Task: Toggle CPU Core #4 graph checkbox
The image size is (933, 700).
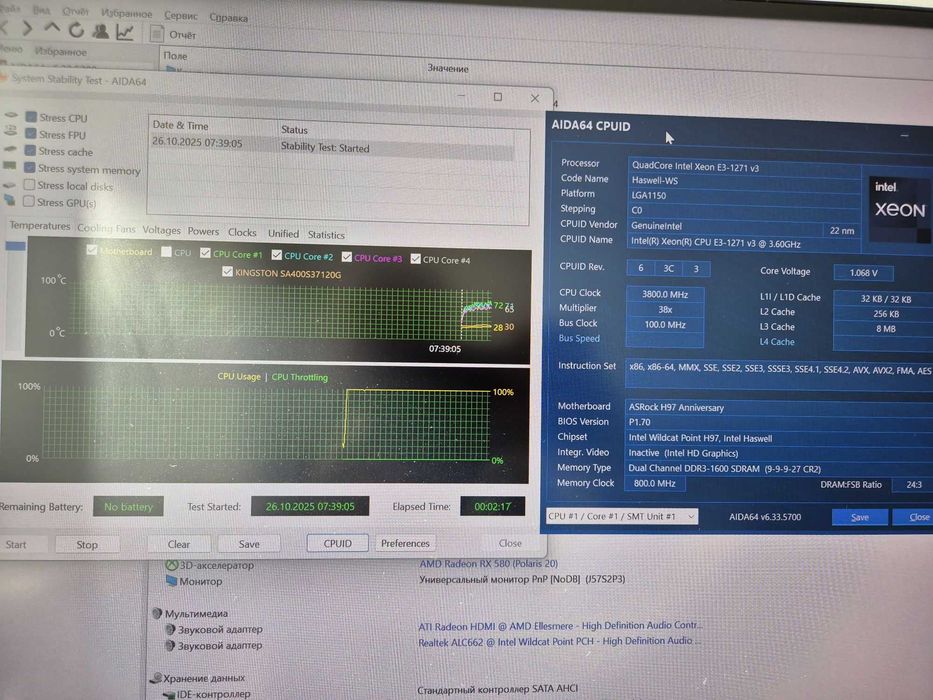Action: [416, 258]
